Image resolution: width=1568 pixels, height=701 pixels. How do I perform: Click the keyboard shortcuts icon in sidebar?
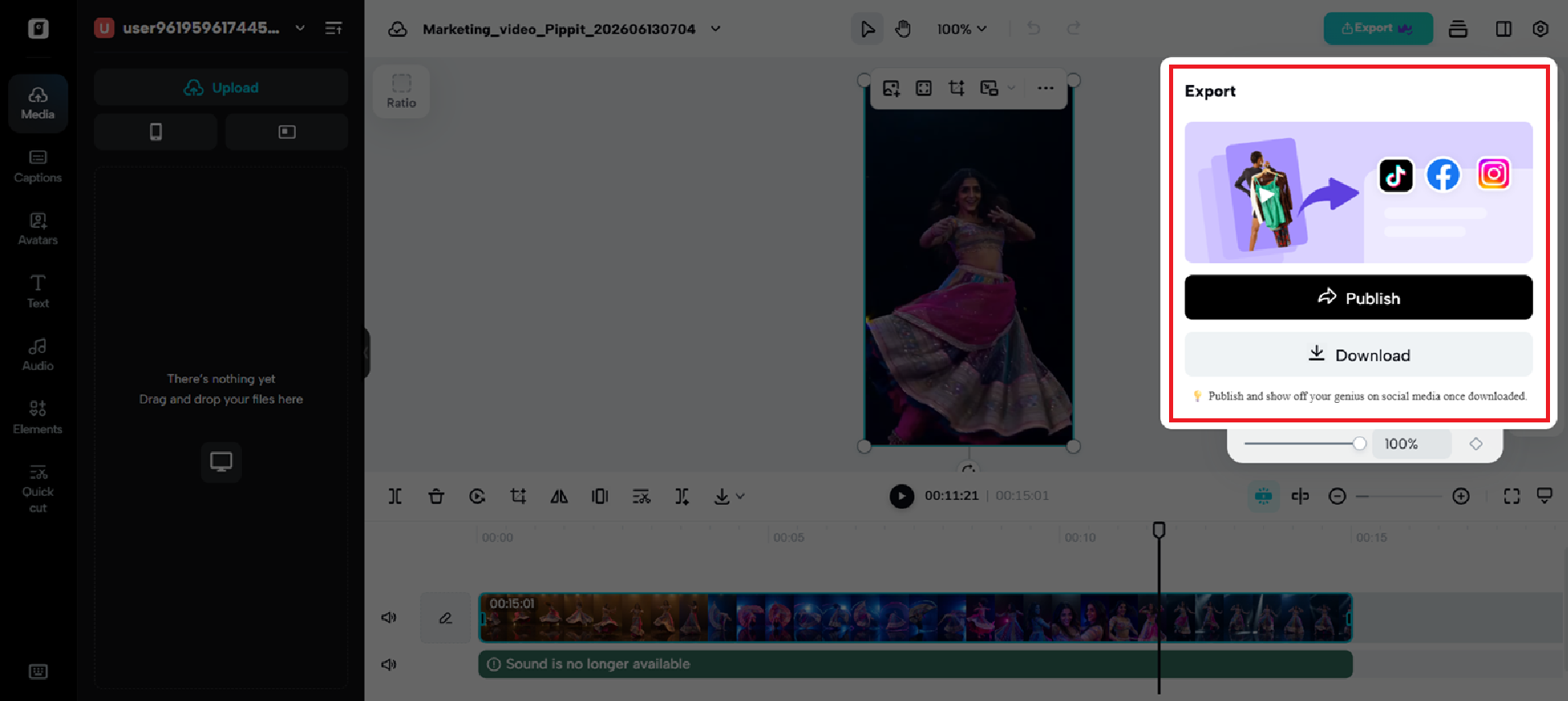38,672
